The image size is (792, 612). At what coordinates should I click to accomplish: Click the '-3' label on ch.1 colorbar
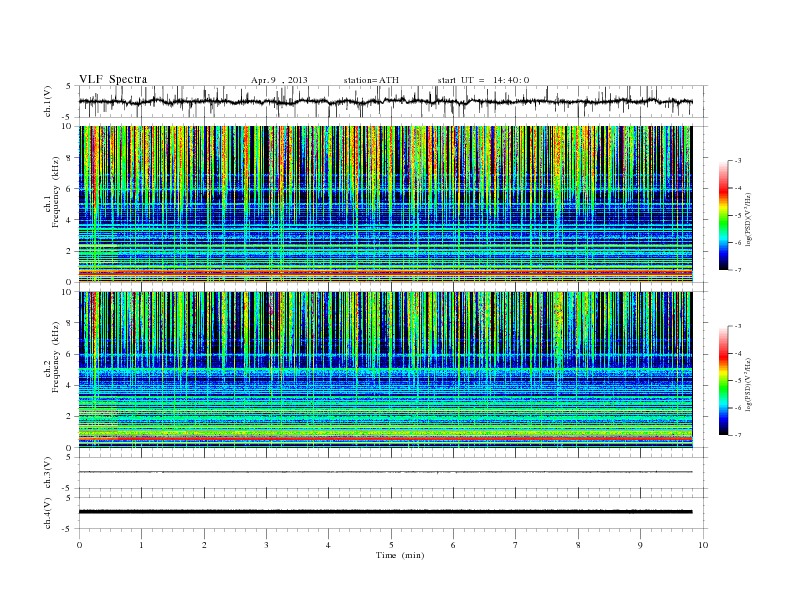coord(738,161)
